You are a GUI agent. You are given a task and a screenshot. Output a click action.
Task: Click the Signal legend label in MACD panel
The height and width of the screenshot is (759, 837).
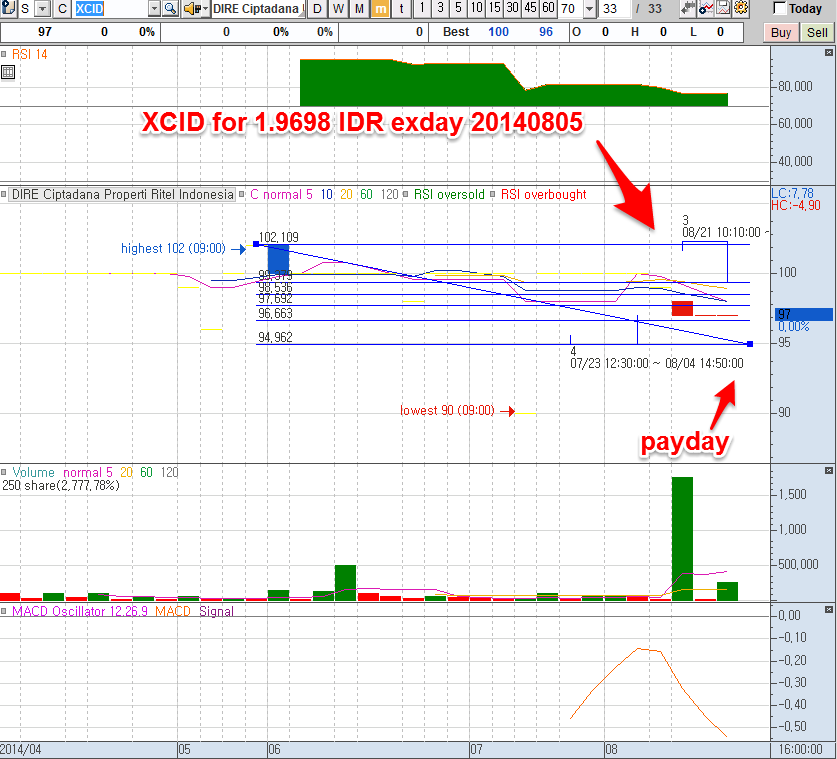click(216, 611)
